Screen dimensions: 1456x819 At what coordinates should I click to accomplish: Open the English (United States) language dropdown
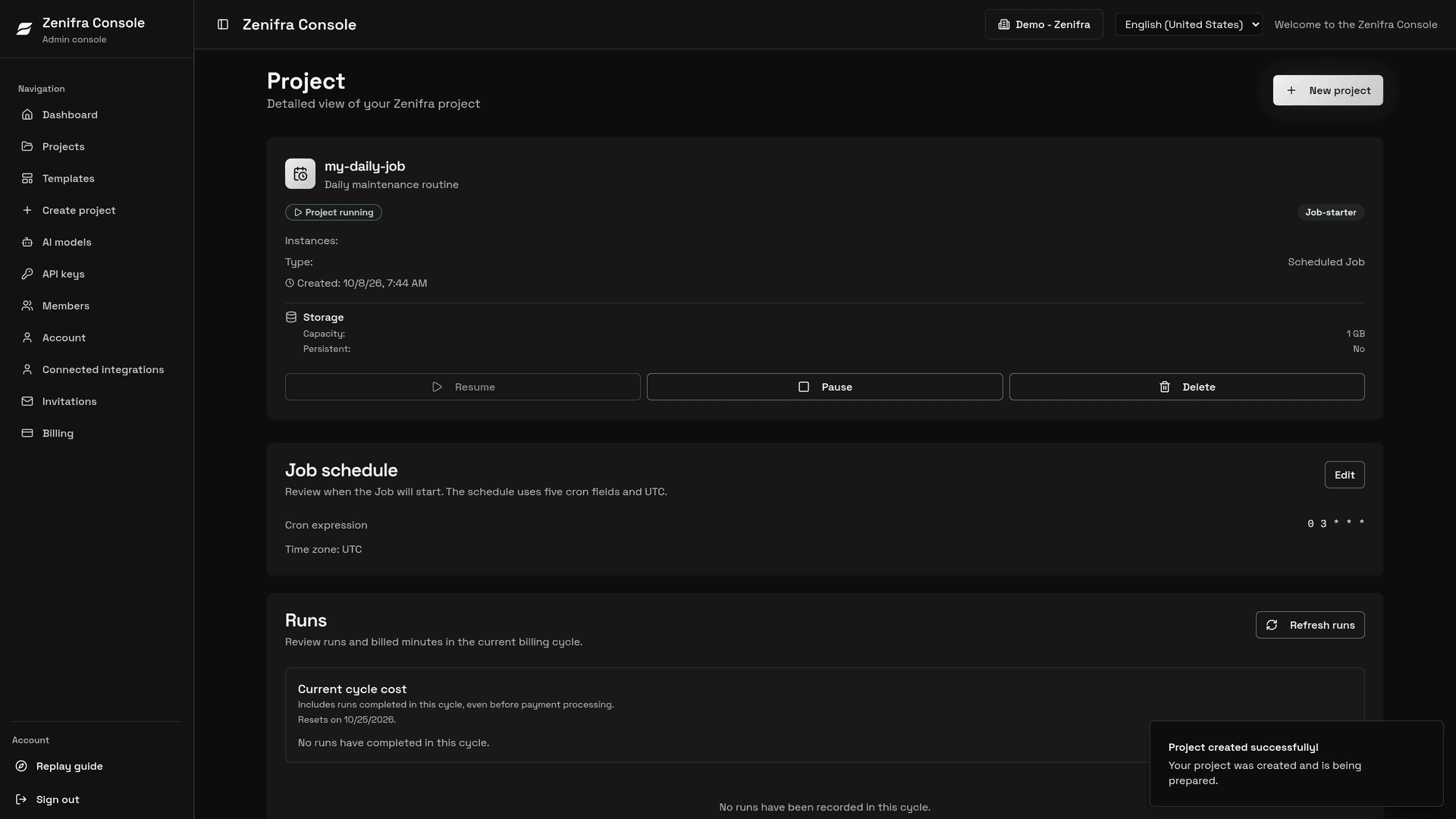tap(1188, 24)
